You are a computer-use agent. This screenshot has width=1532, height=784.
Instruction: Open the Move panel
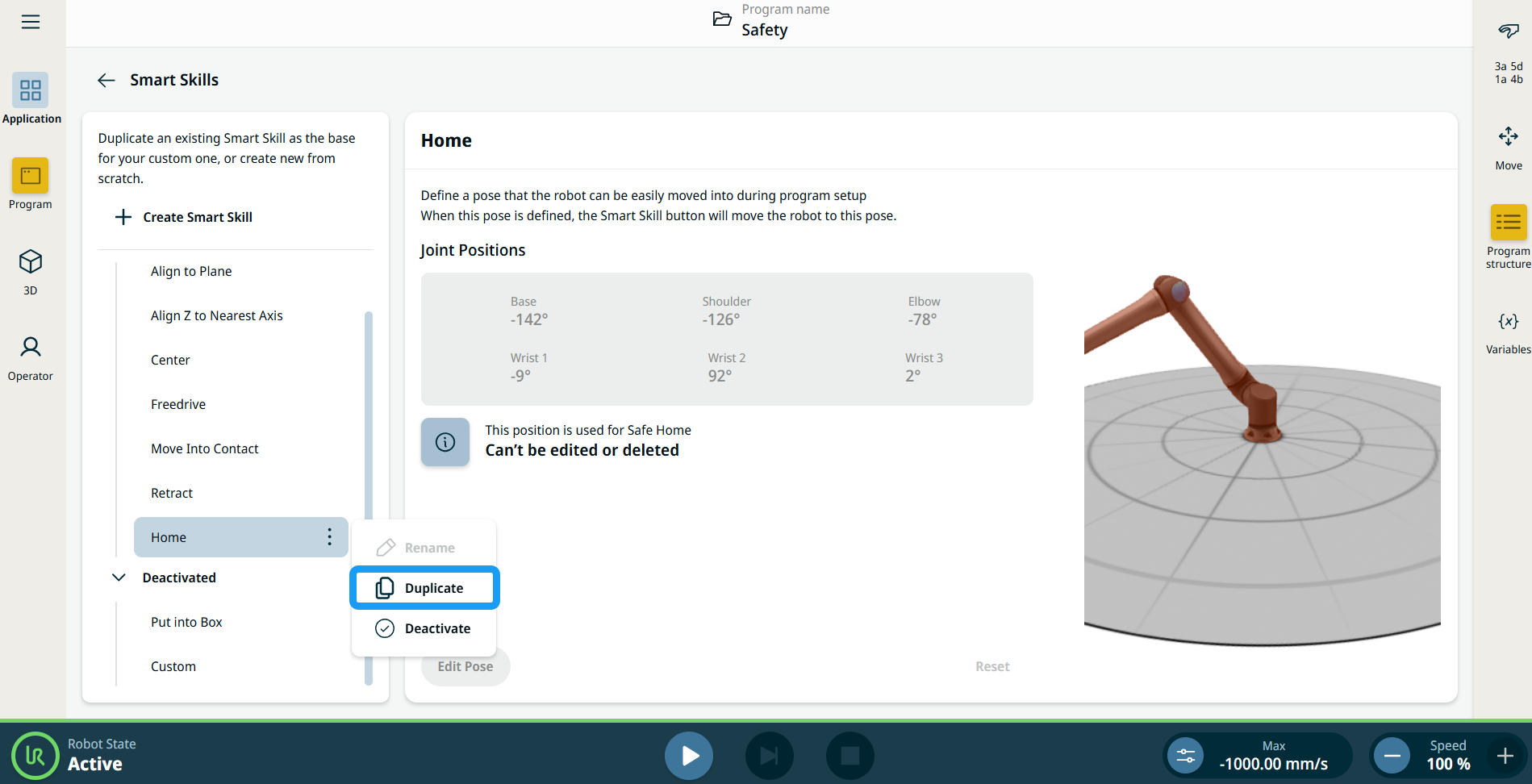pyautogui.click(x=1508, y=147)
